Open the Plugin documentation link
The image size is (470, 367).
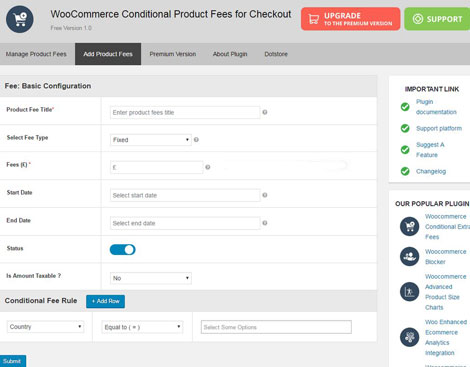tap(436, 107)
